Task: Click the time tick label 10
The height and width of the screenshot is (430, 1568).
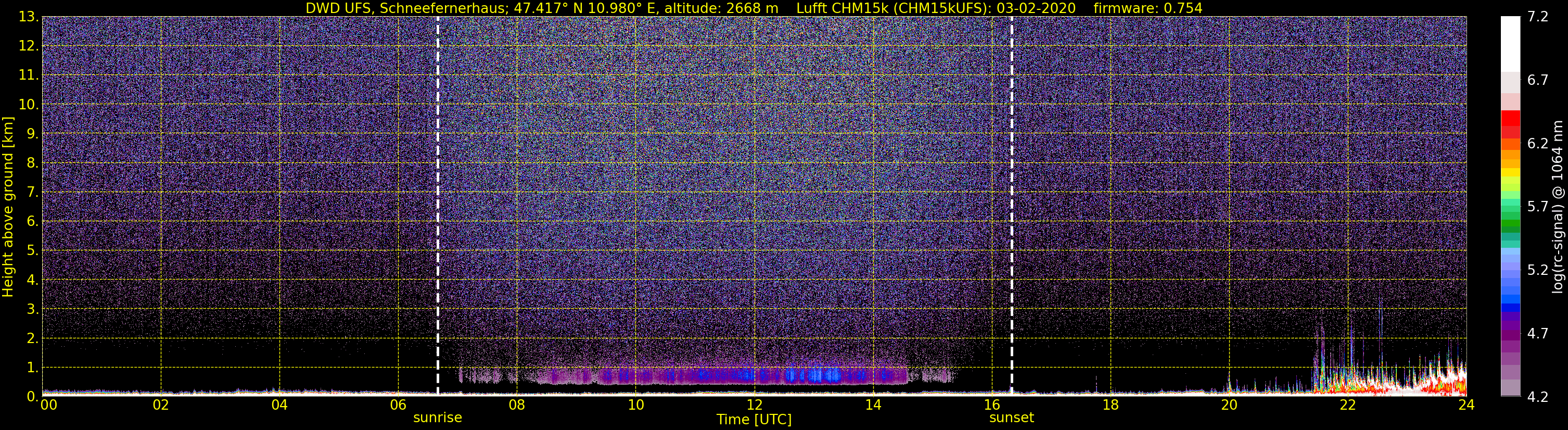Action: click(x=635, y=405)
